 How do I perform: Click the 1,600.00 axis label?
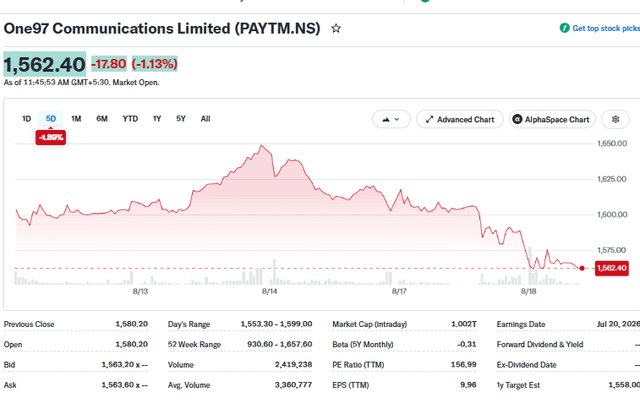(x=612, y=215)
